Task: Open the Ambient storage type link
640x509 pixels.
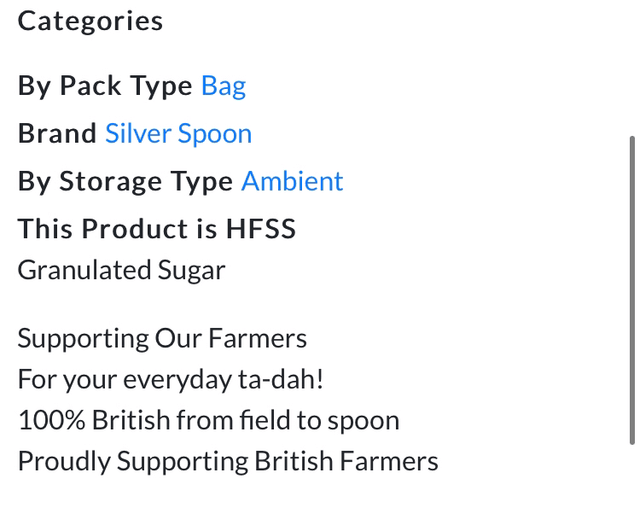Action: (292, 181)
